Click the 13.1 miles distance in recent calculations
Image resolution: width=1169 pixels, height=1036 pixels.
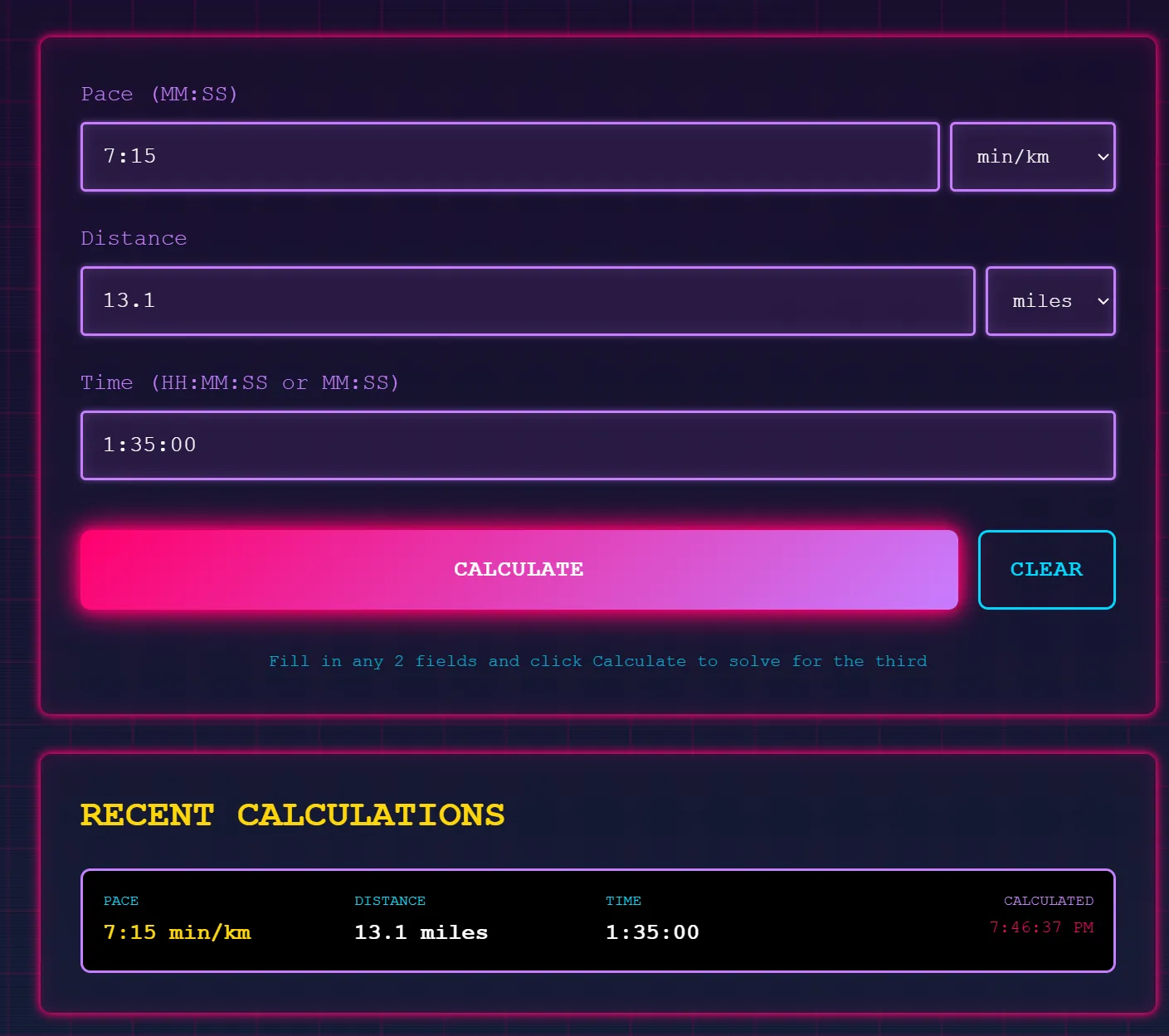420,931
